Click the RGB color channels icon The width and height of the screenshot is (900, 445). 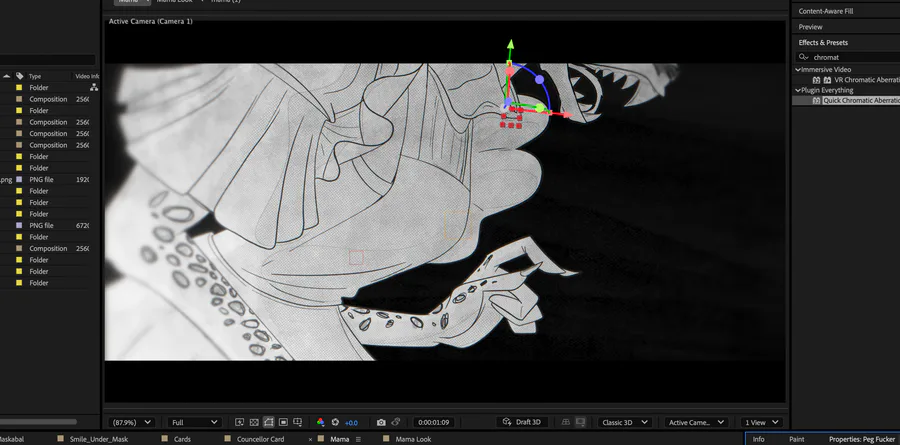(320, 422)
